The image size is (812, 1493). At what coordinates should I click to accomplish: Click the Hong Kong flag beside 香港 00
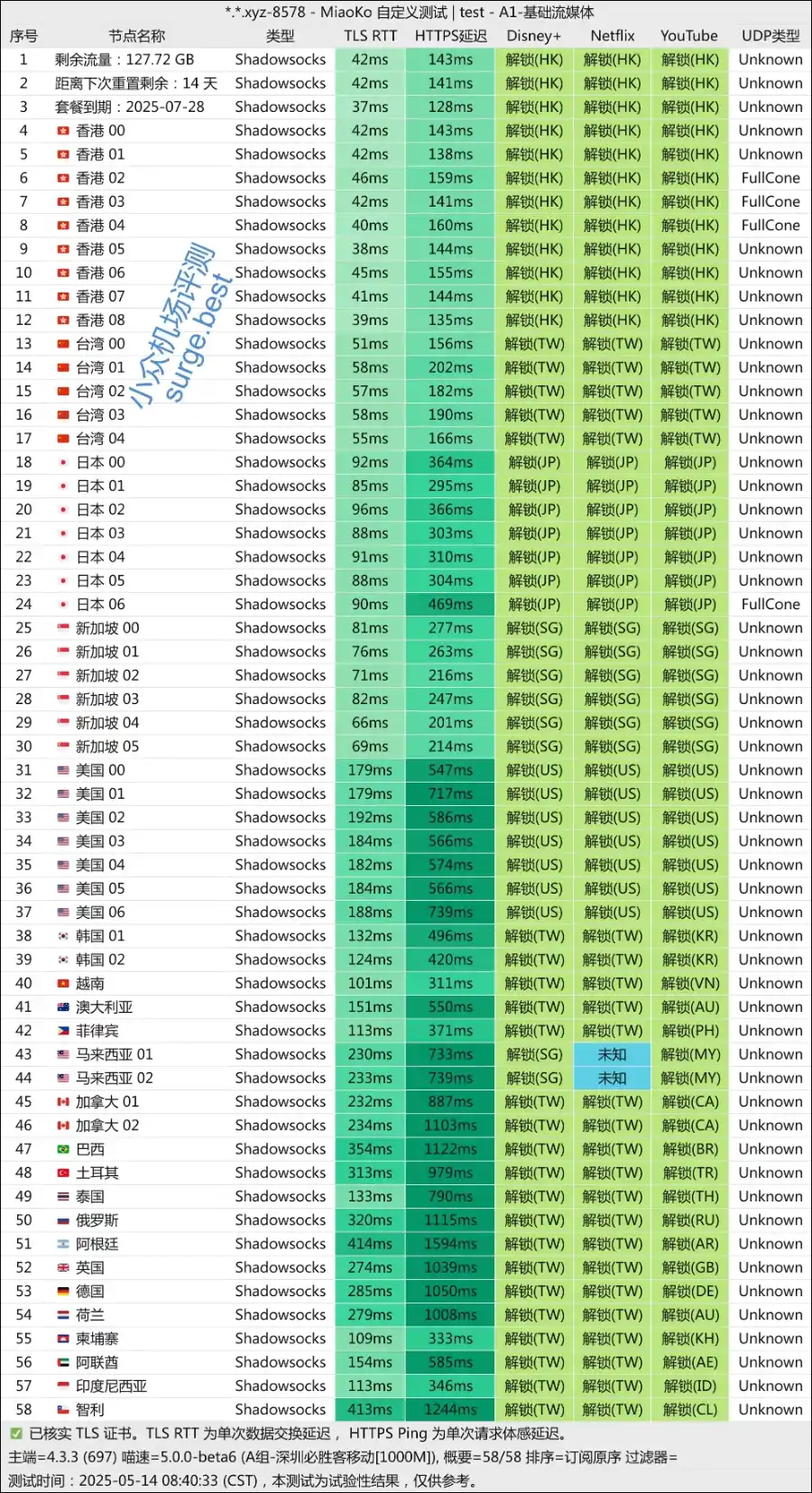point(63,131)
